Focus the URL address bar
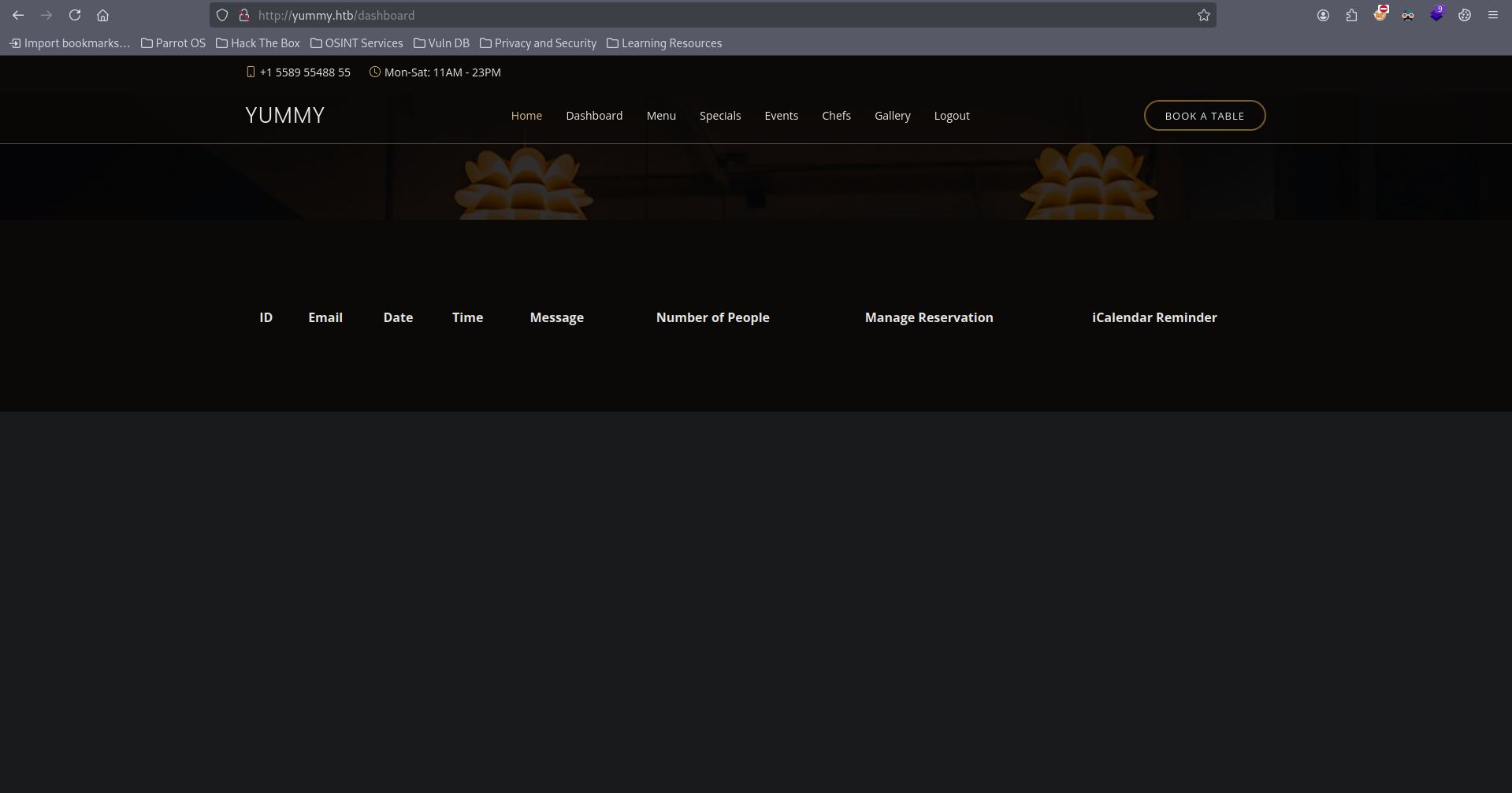1512x793 pixels. tap(709, 15)
